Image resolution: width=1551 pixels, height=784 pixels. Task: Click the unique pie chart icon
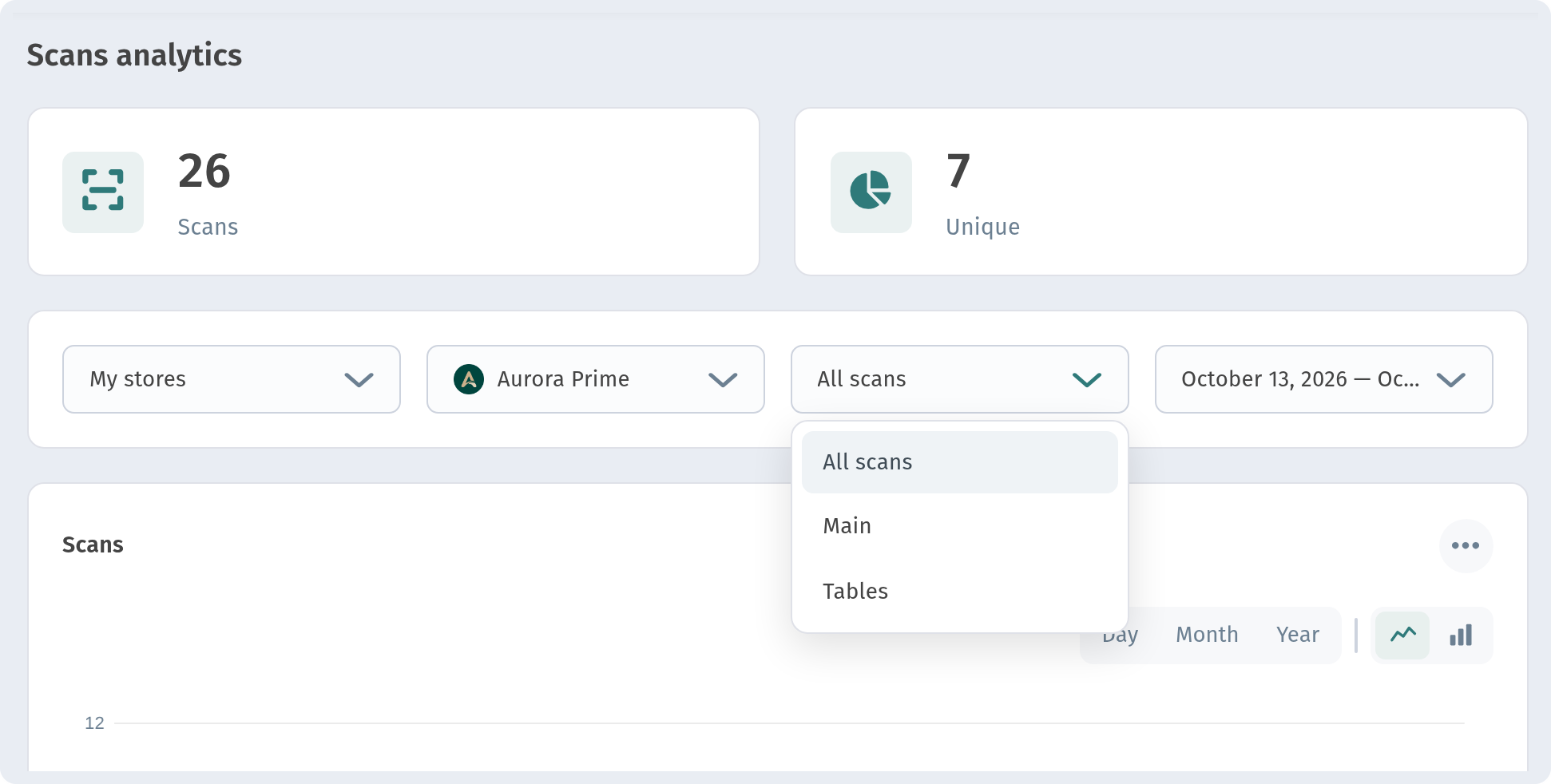(871, 192)
